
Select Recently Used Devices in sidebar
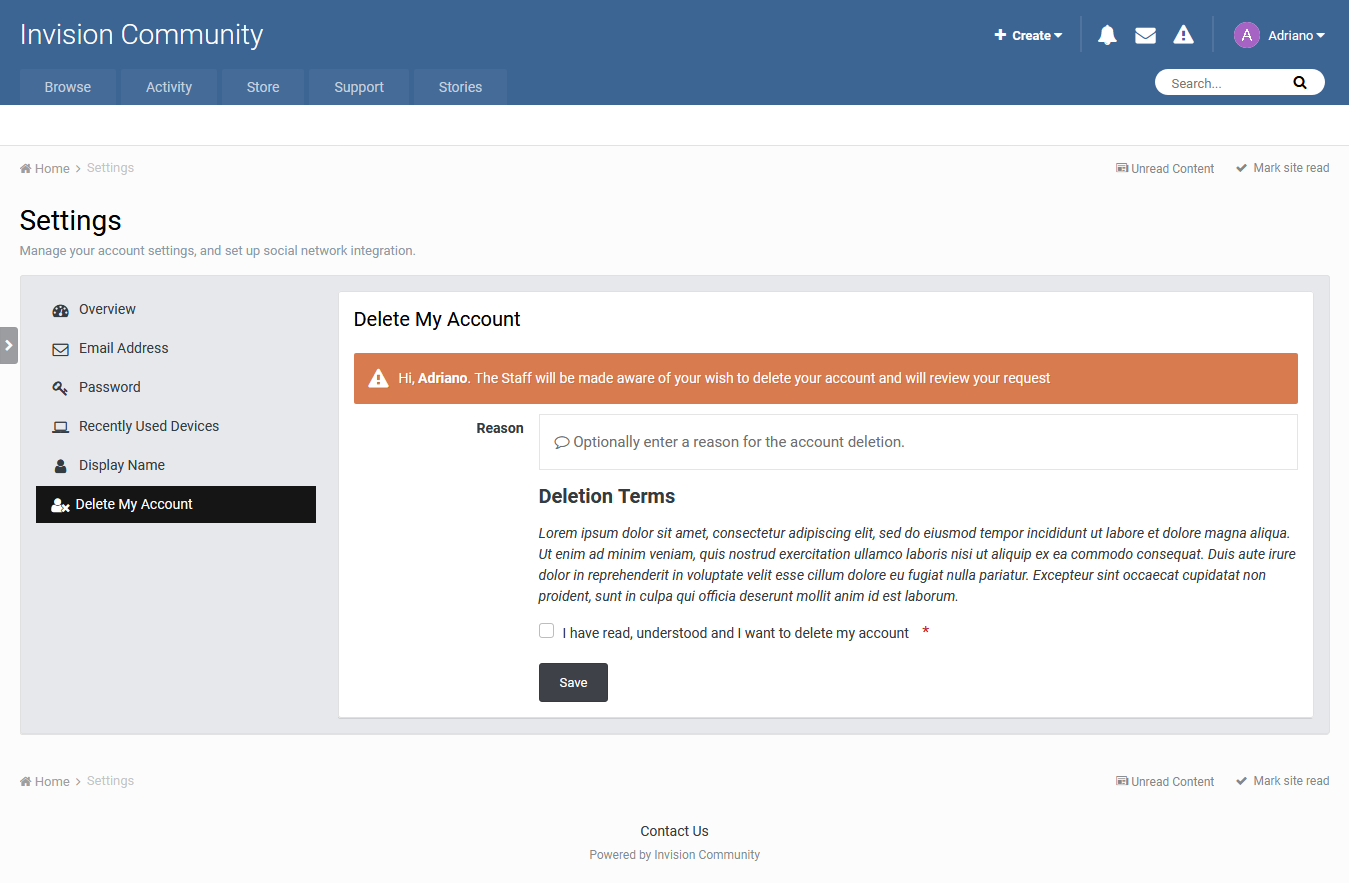[x=176, y=427]
